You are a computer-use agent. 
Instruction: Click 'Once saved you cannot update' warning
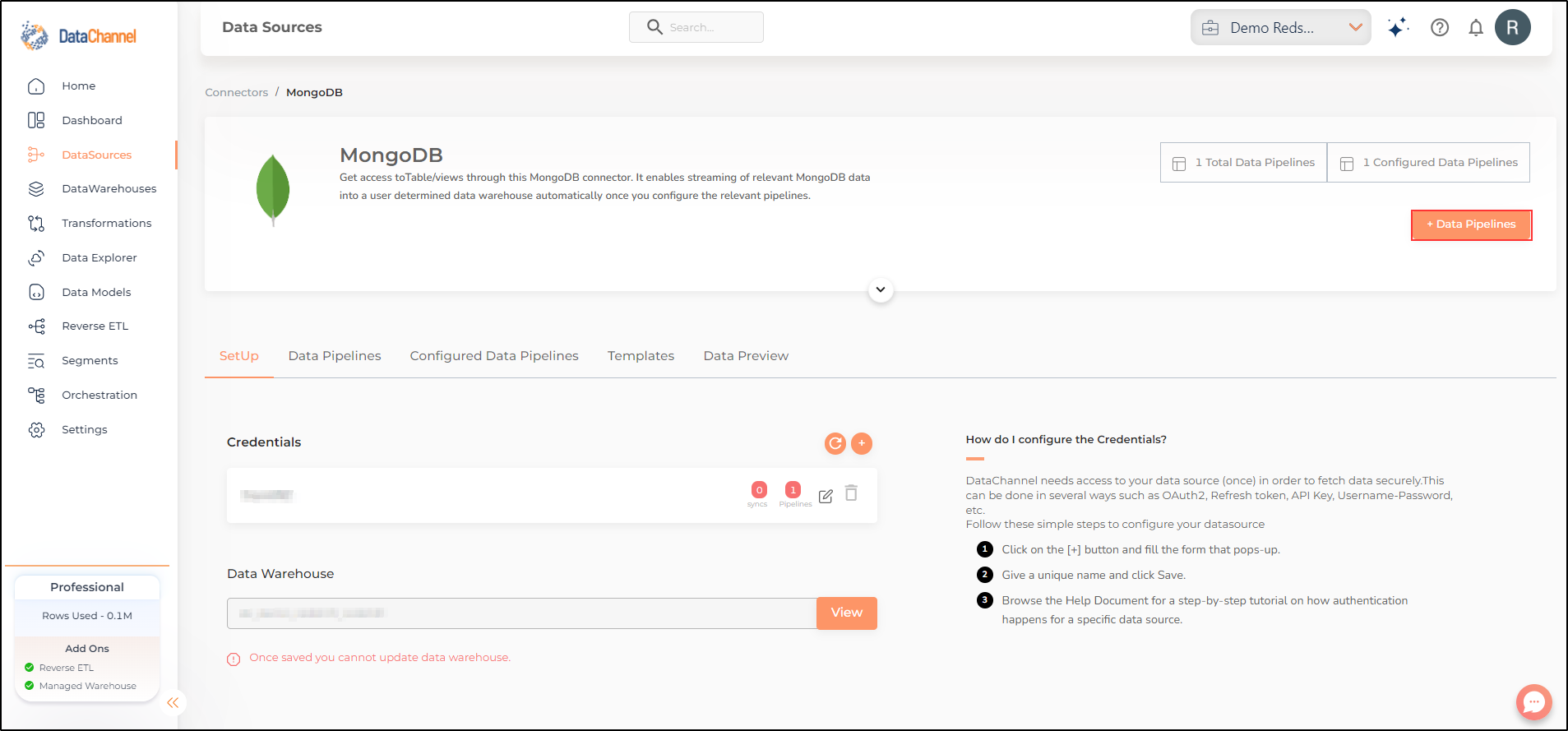tap(380, 658)
